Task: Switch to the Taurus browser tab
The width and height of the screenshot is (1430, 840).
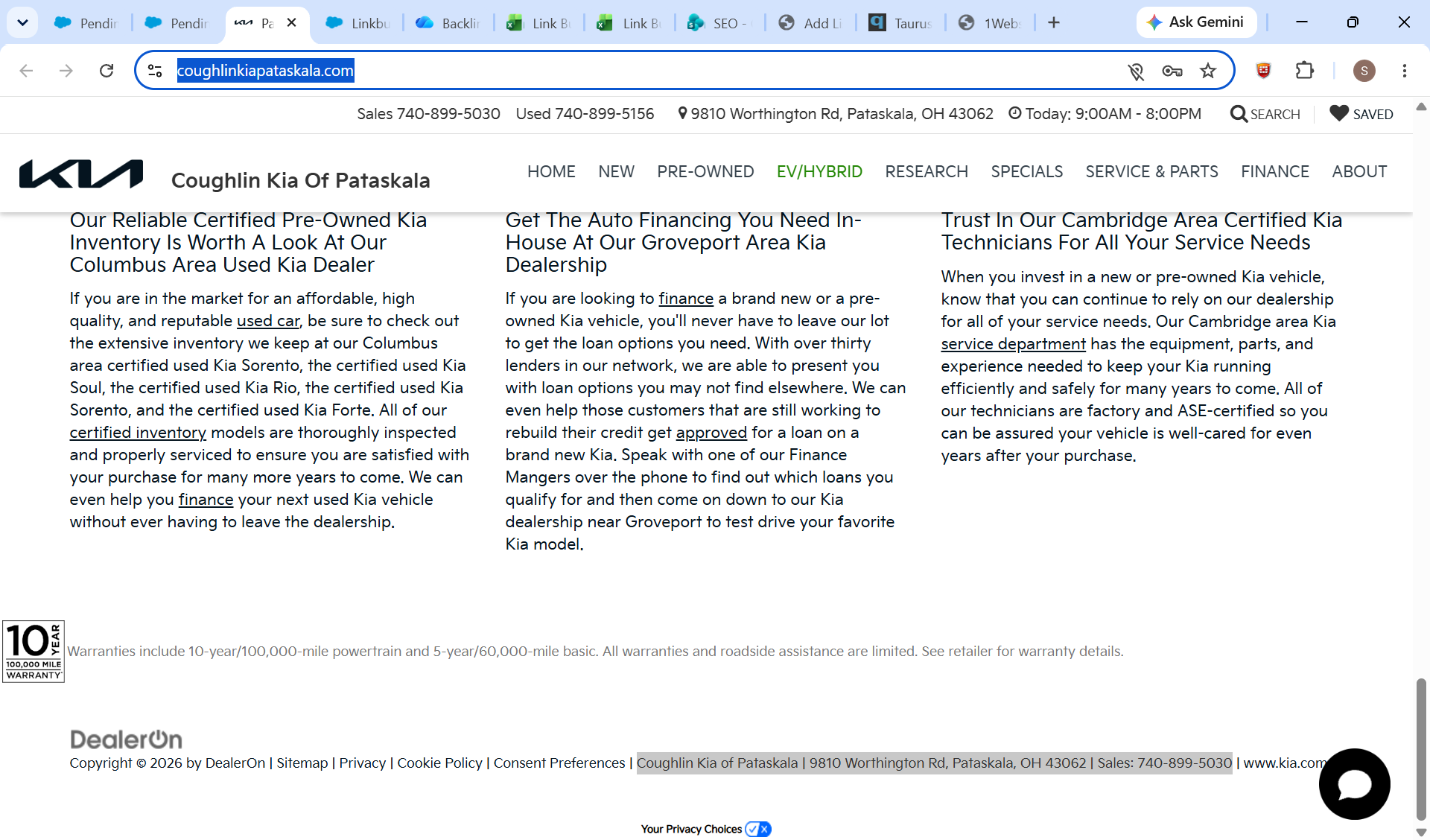Action: 901,23
